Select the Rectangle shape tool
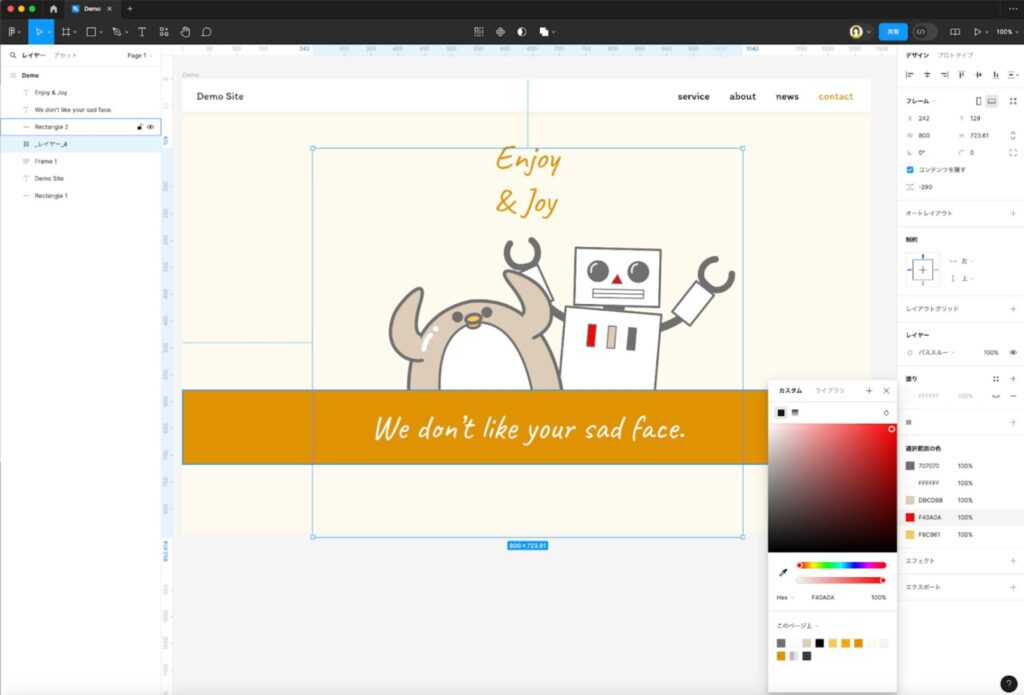Screen dimensions: 1024x695 [x=91, y=31]
